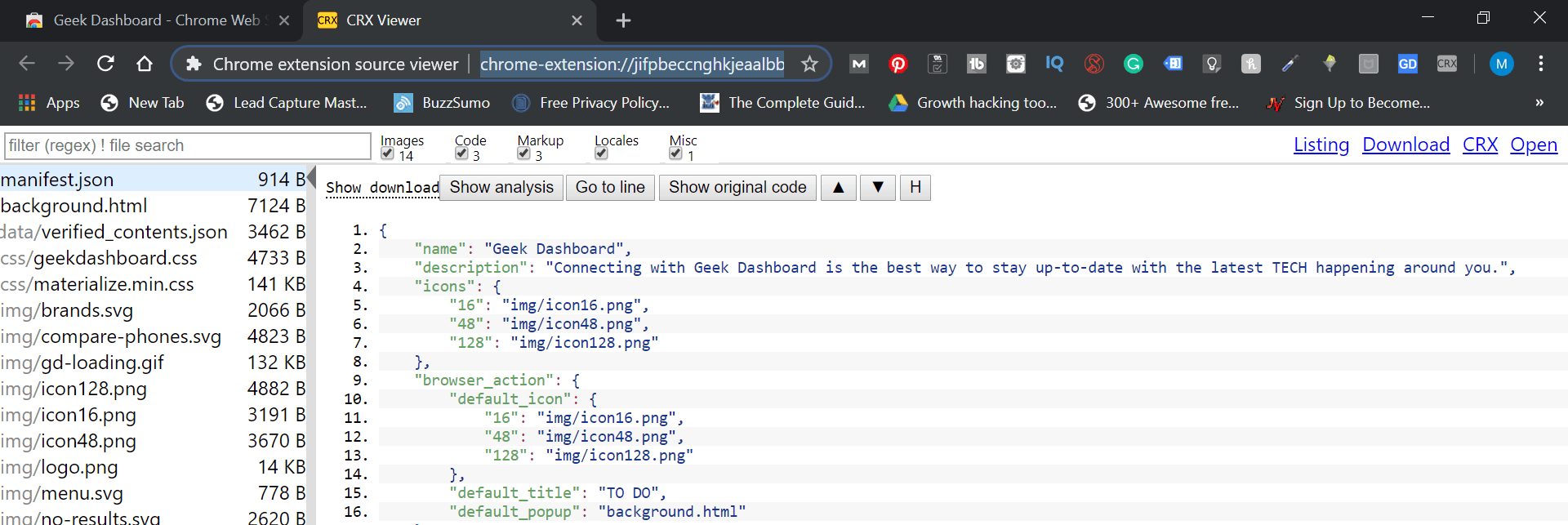Click the Download link
Viewport: 1568px width, 525px height.
(x=1405, y=145)
